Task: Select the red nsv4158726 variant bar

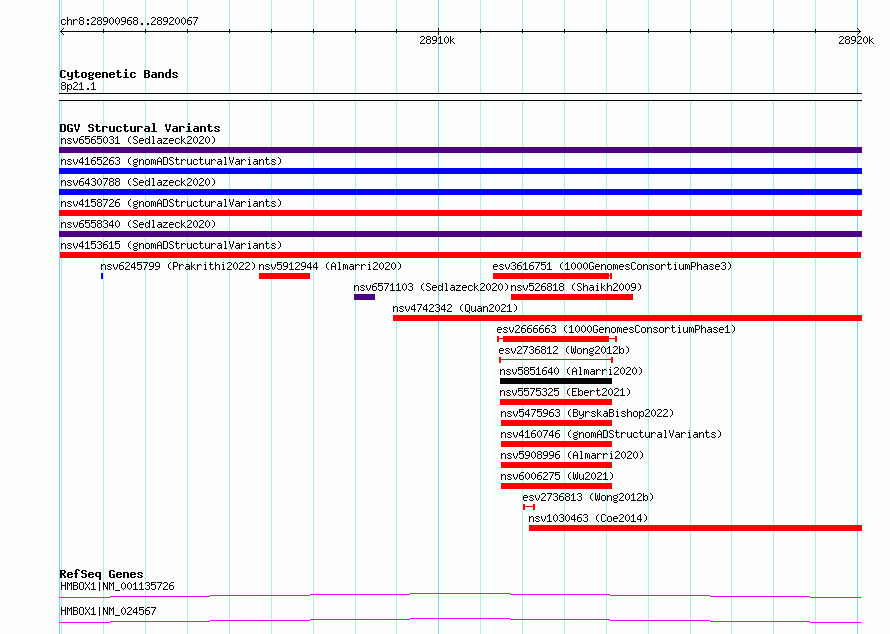Action: 460,213
